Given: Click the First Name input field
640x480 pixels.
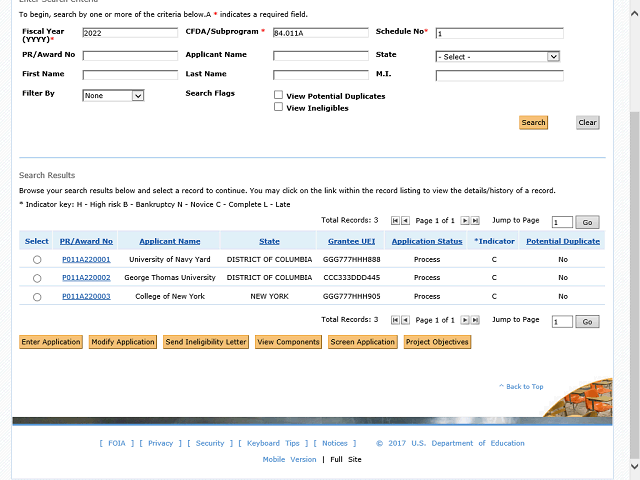Looking at the screenshot, I should 130,75.
